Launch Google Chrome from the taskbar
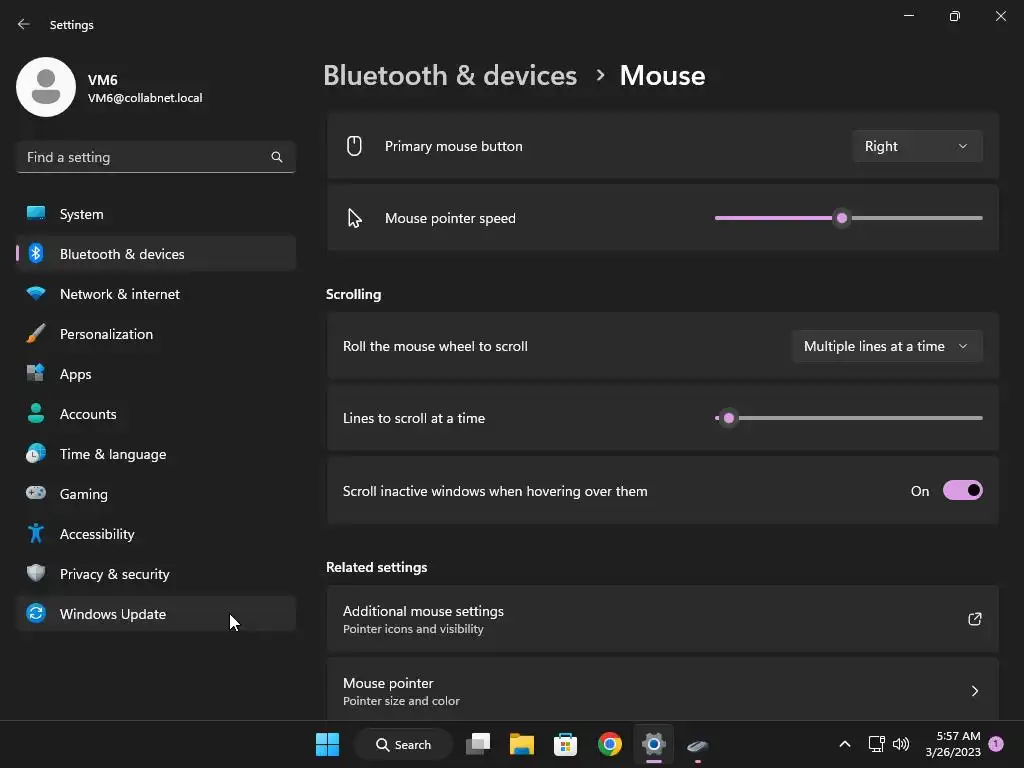This screenshot has height=768, width=1024. click(610, 744)
